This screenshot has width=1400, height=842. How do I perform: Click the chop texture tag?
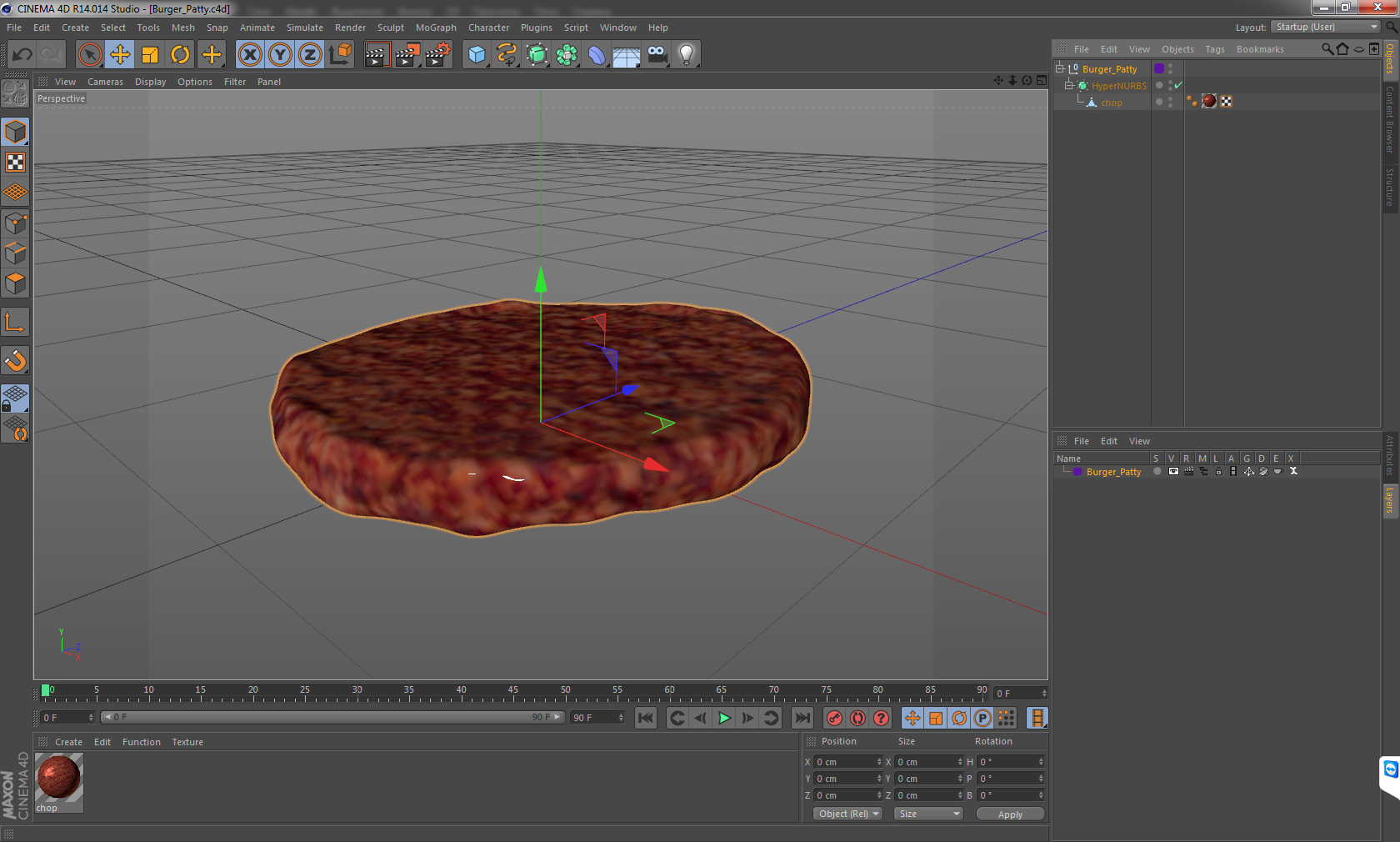click(x=1209, y=102)
